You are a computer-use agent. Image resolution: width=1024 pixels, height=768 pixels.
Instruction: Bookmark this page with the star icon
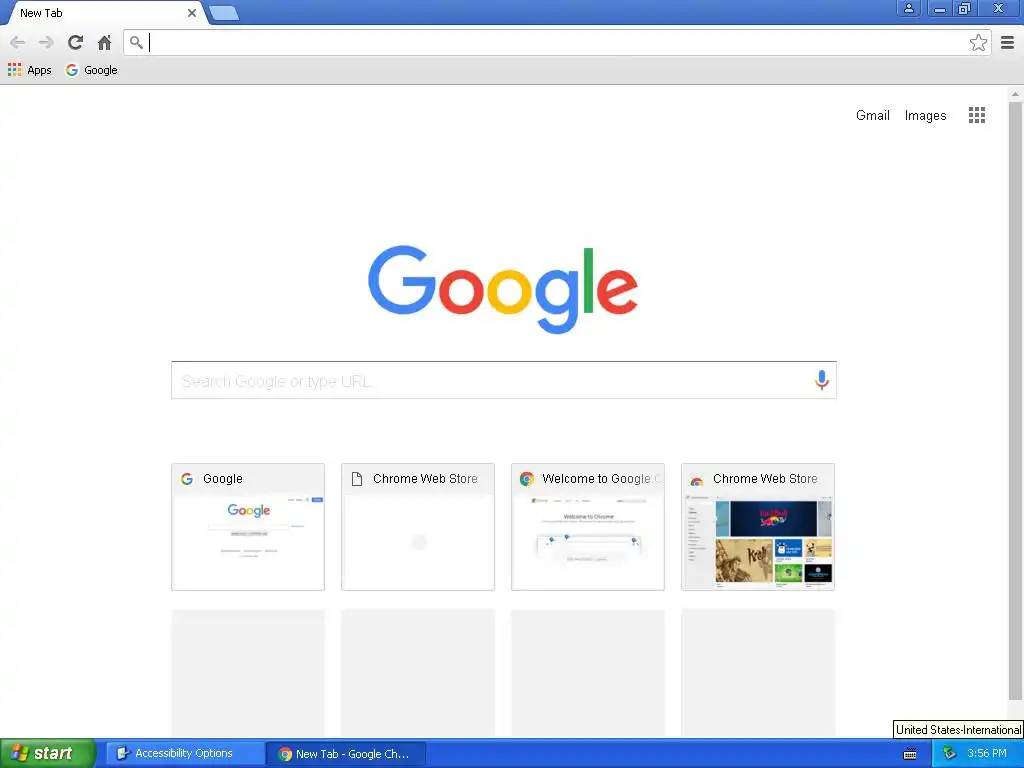[x=978, y=42]
